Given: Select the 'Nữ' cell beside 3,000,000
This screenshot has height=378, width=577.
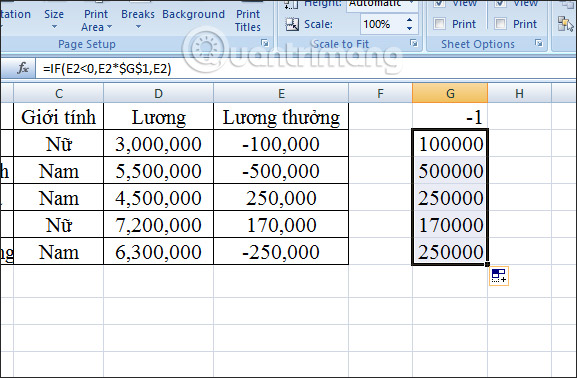Looking at the screenshot, I should (59, 144).
